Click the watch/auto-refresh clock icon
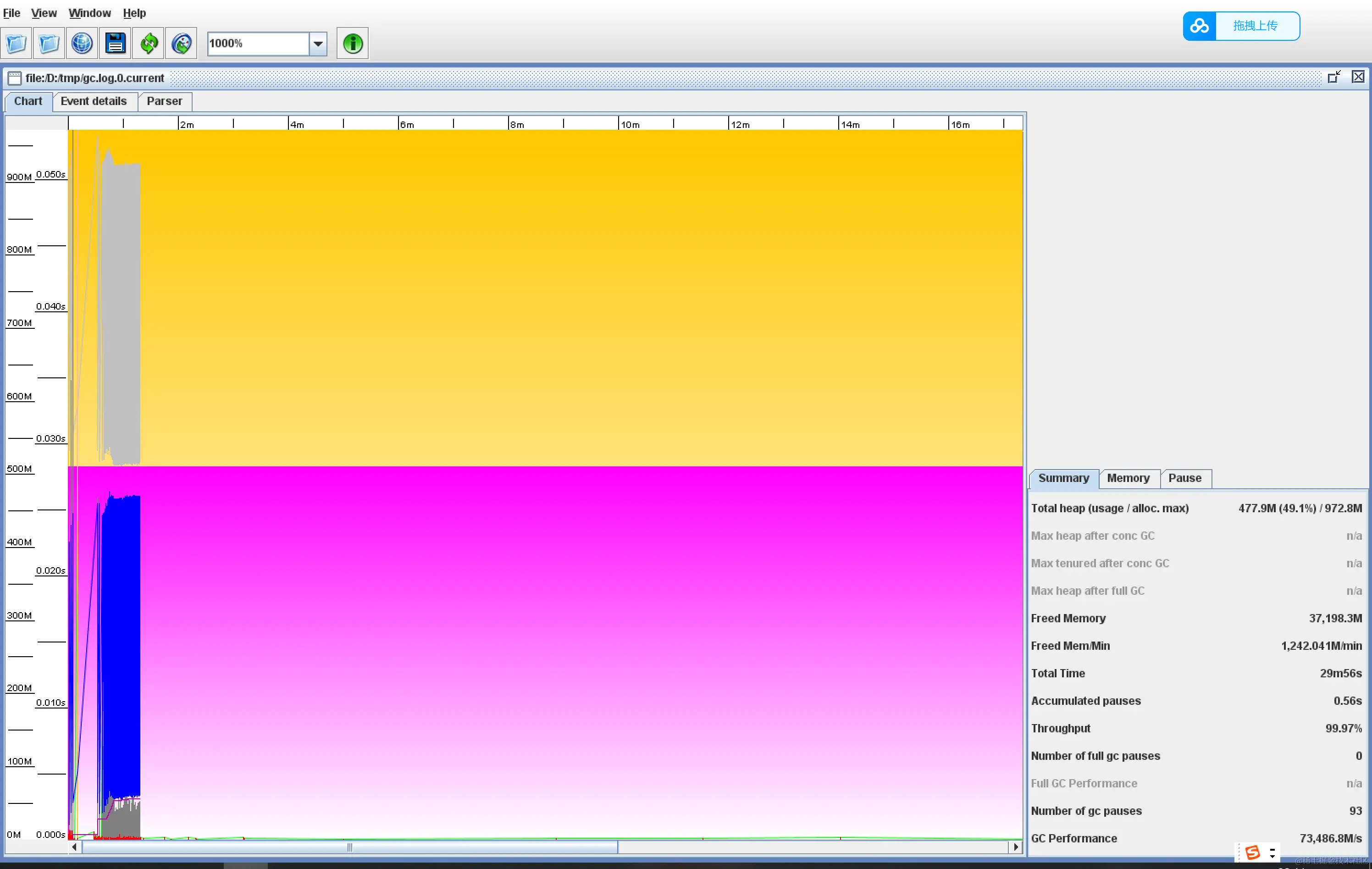The height and width of the screenshot is (869, 1372). (x=182, y=43)
